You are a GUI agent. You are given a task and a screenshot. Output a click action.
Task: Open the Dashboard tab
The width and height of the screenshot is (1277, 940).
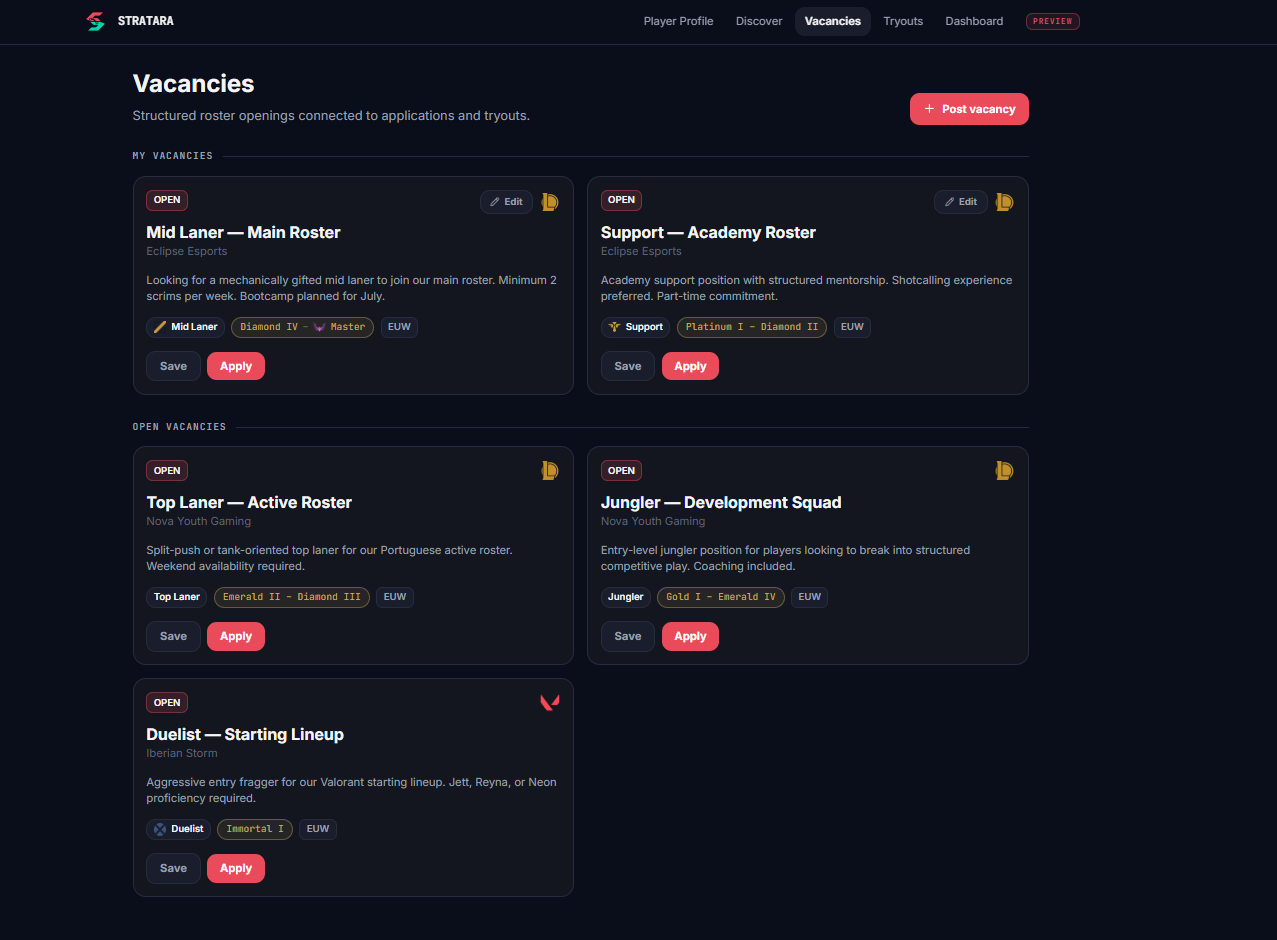coord(974,21)
